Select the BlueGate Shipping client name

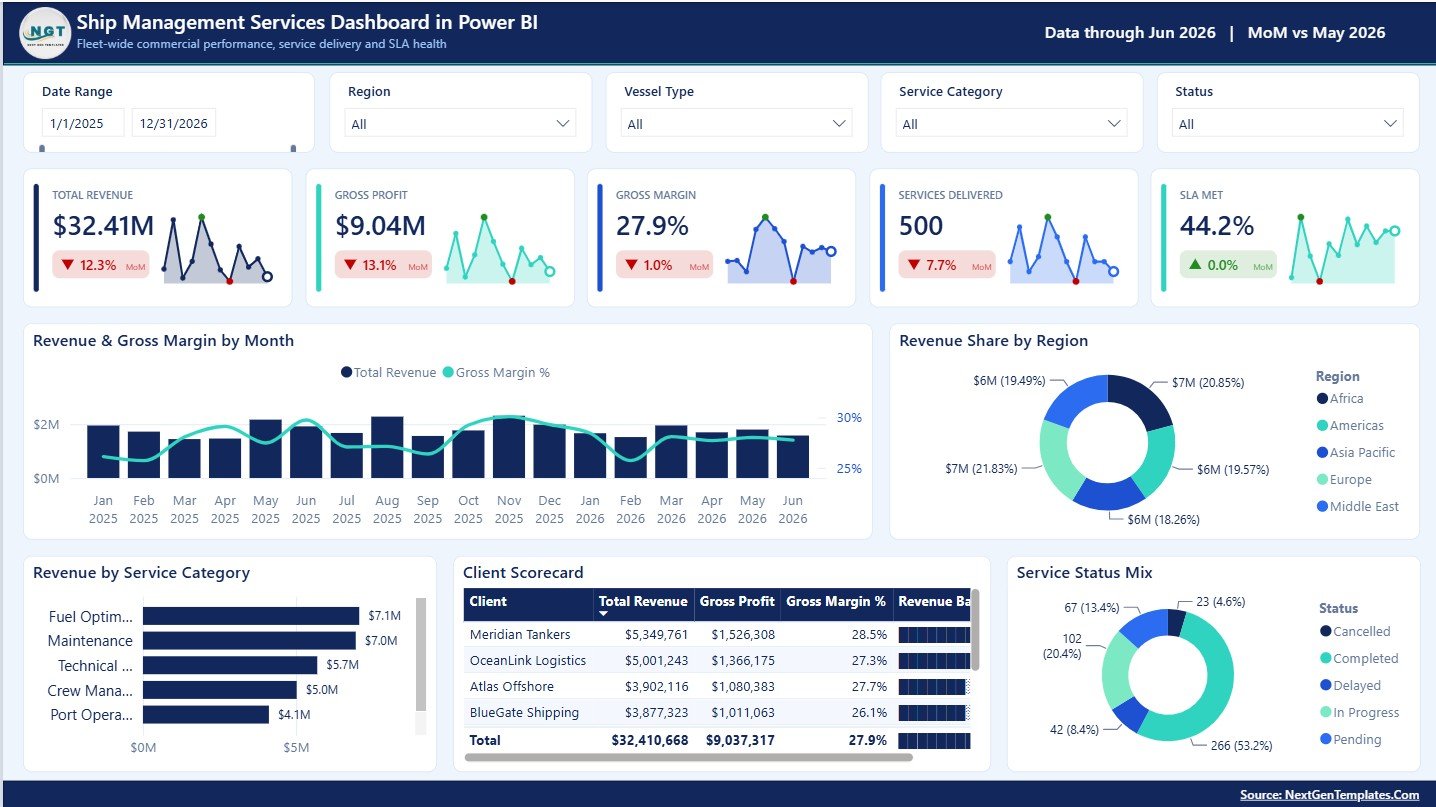coord(524,713)
